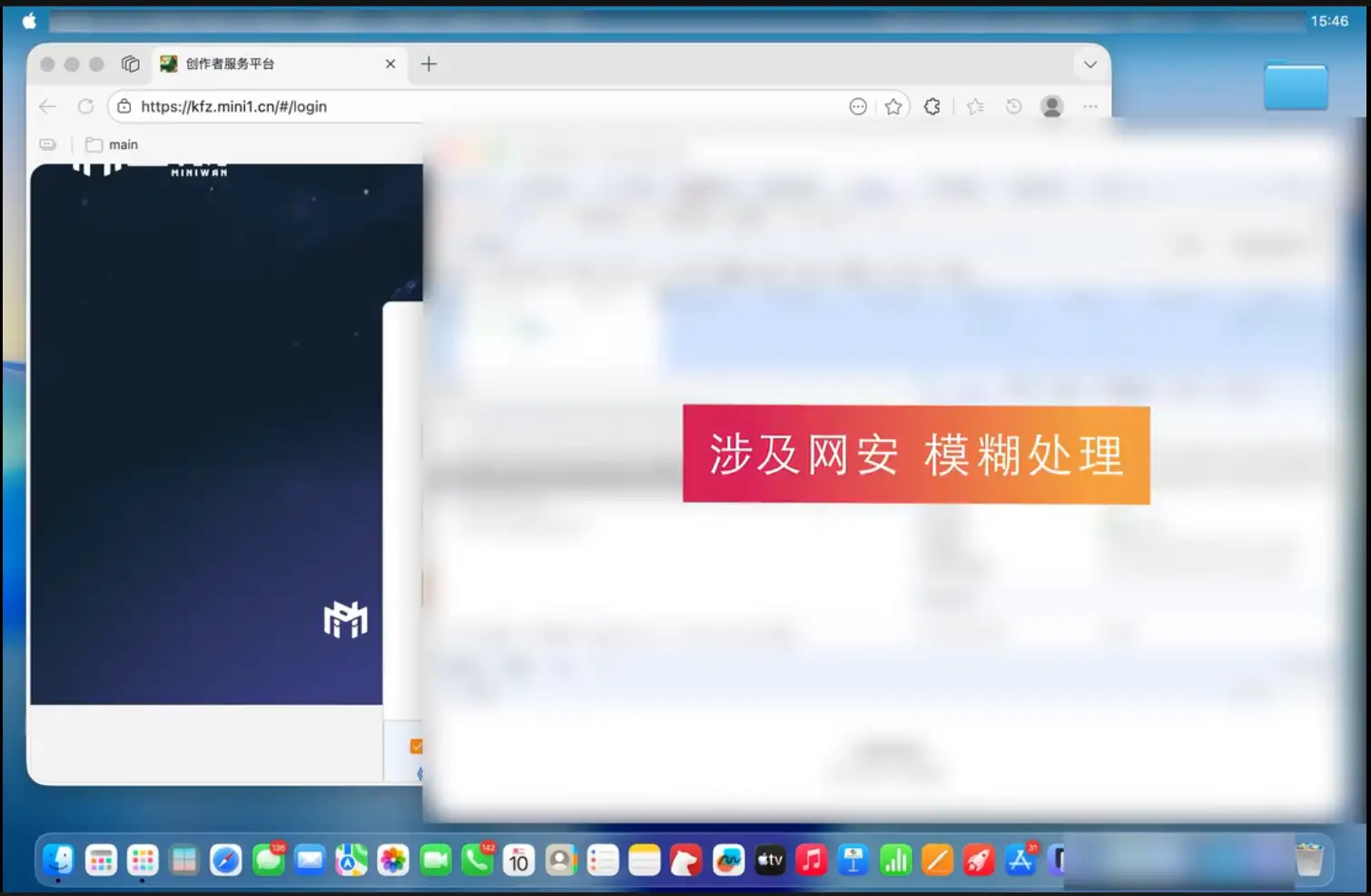Open the Apple menu
1371x896 pixels.
pyautogui.click(x=29, y=21)
